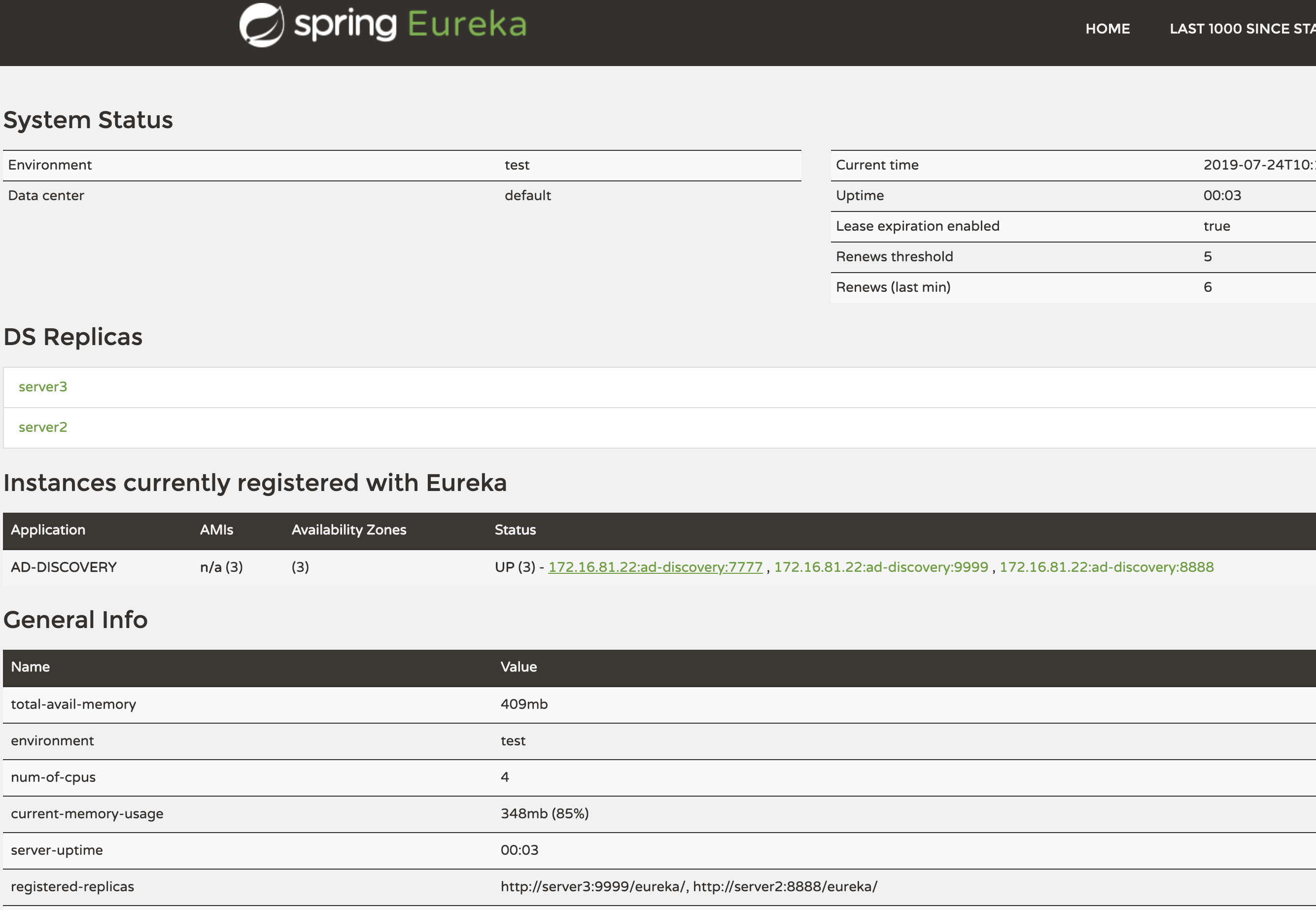The image size is (1316, 910).
Task: Open the server3 replica link
Action: click(43, 386)
